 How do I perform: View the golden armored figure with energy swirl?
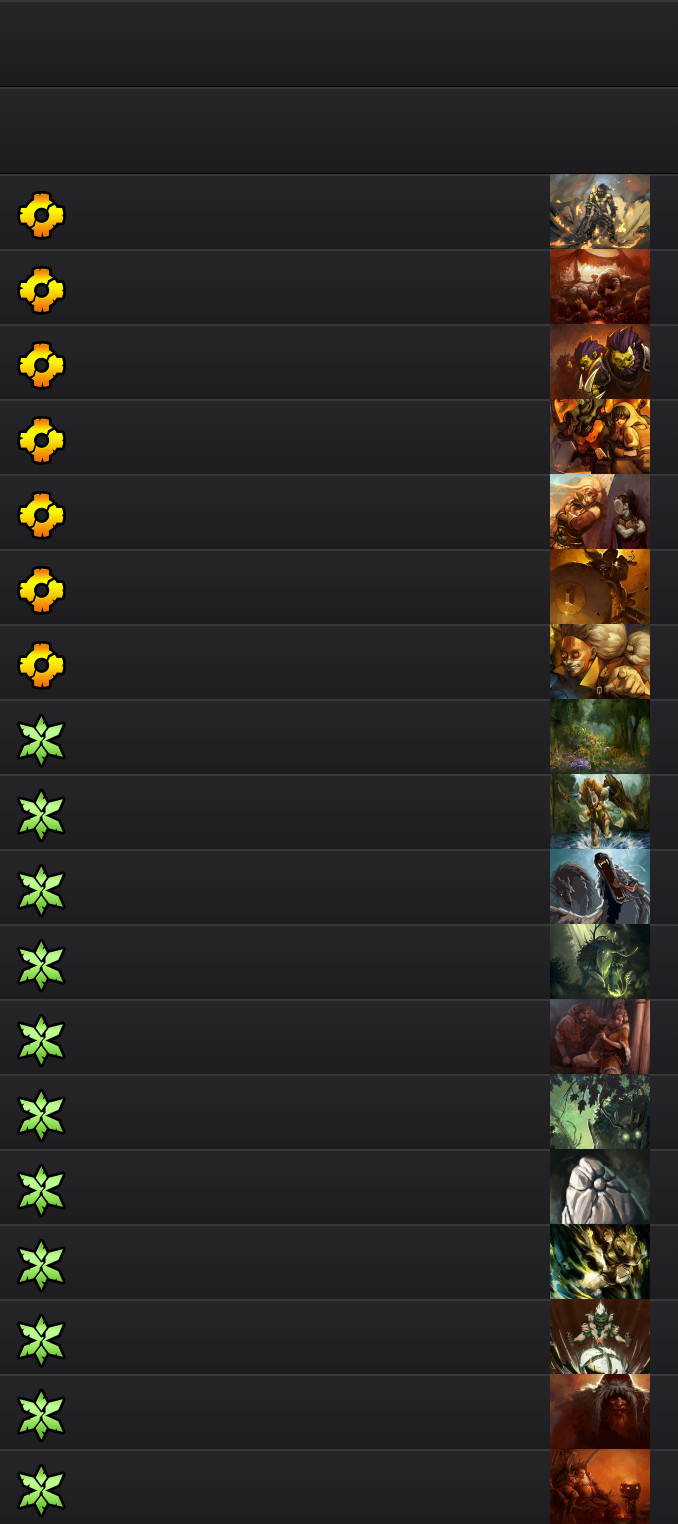pos(600,1262)
